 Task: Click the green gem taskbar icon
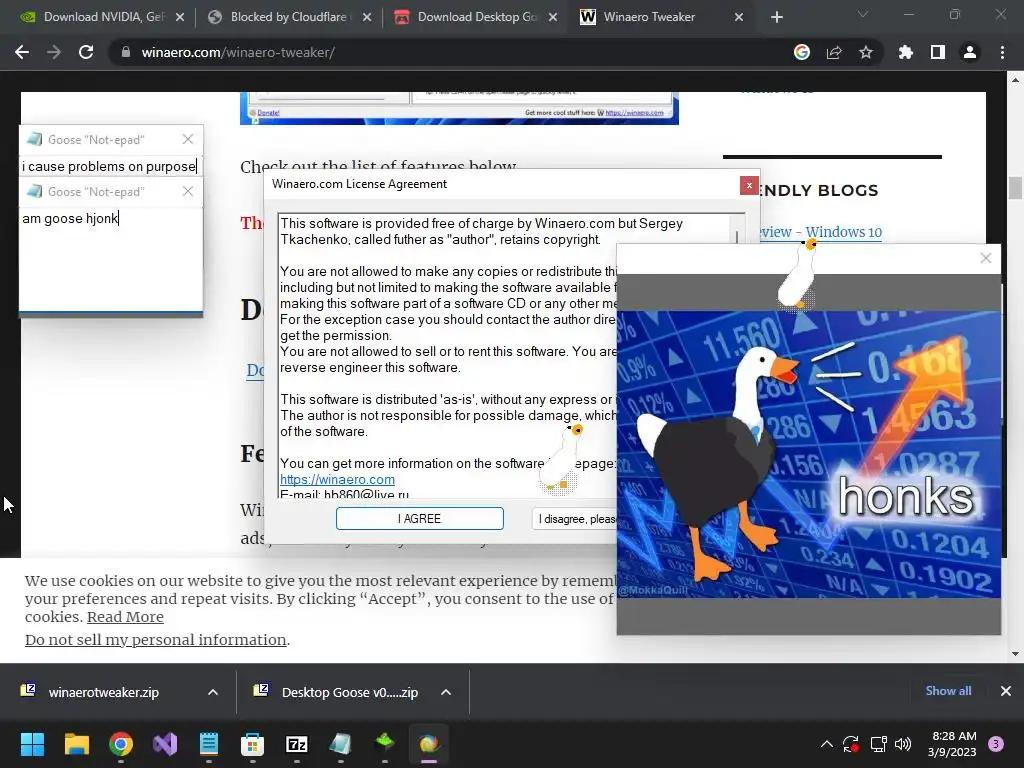385,743
